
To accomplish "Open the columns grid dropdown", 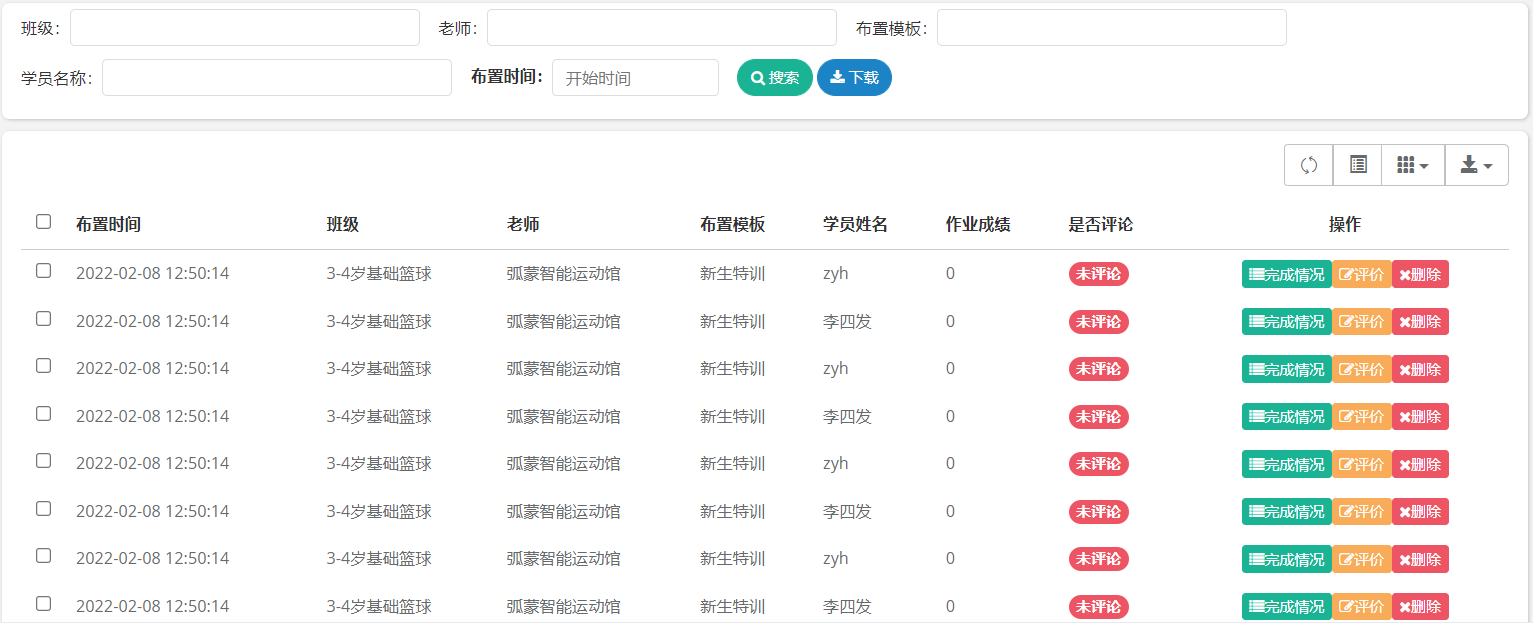I will (1412, 165).
